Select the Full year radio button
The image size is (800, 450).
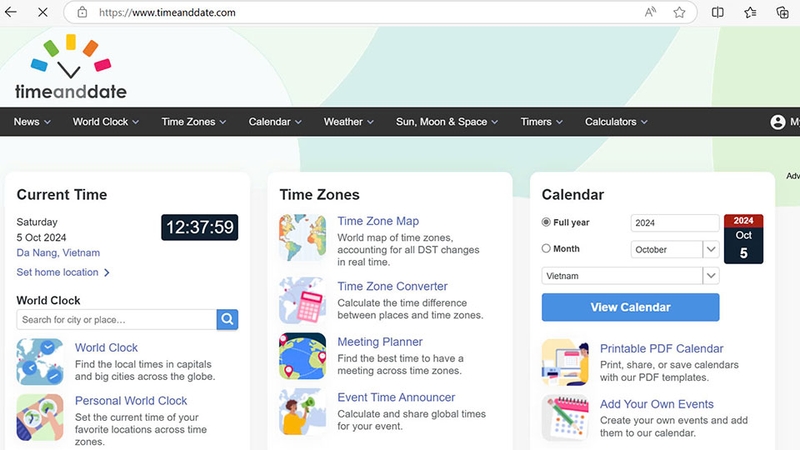pyautogui.click(x=546, y=222)
